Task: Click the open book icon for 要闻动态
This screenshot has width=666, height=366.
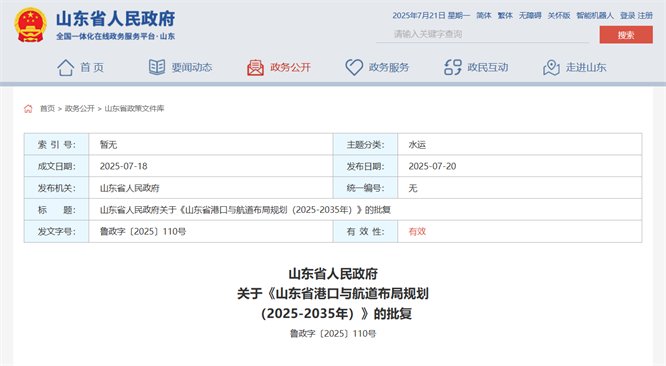Action: (x=157, y=67)
